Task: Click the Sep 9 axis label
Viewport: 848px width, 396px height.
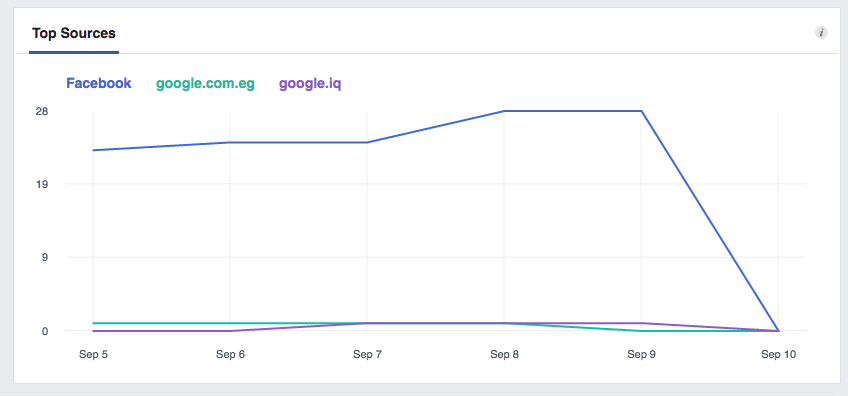Action: tap(641, 354)
